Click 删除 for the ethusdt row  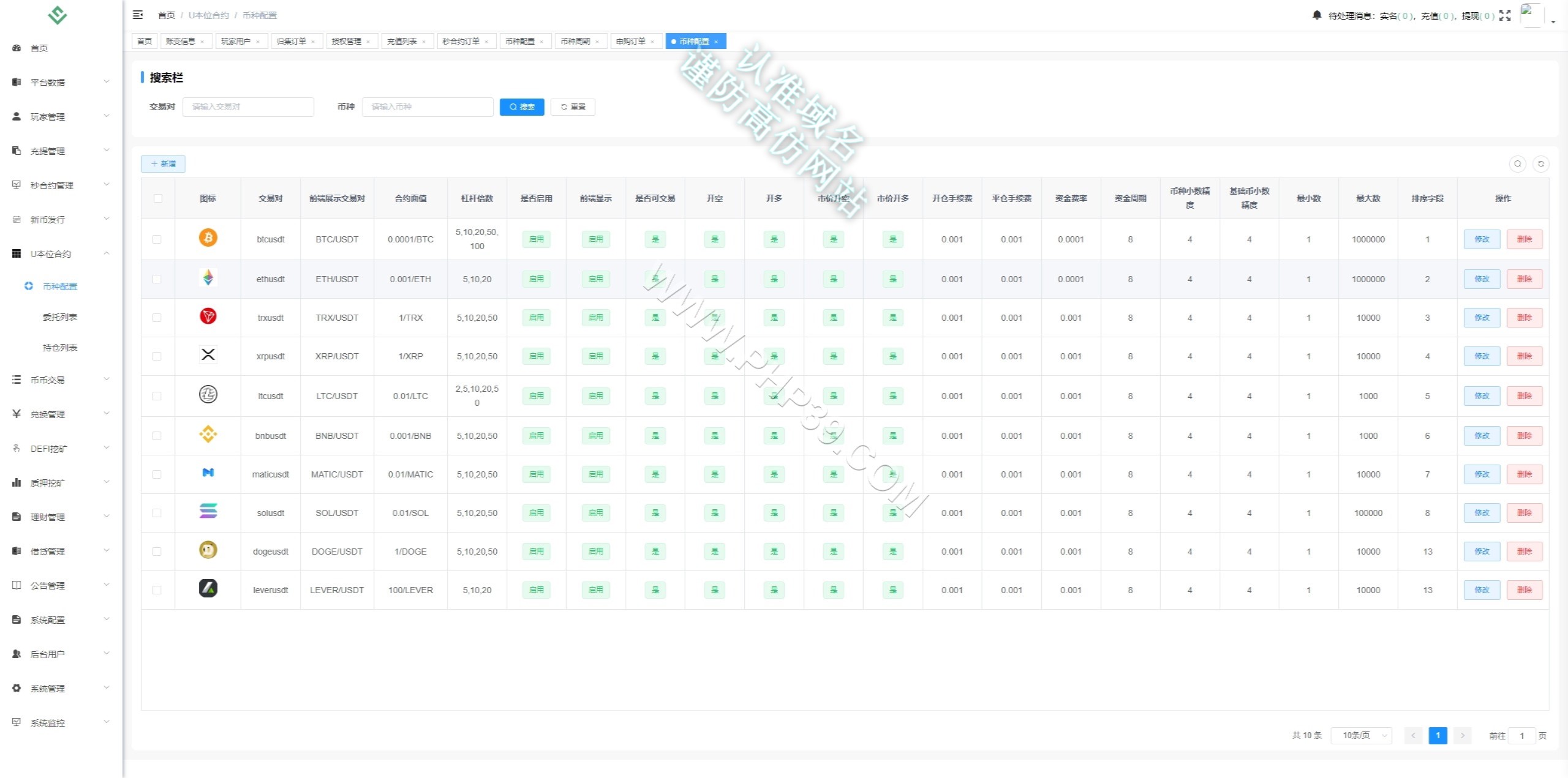pos(1524,279)
